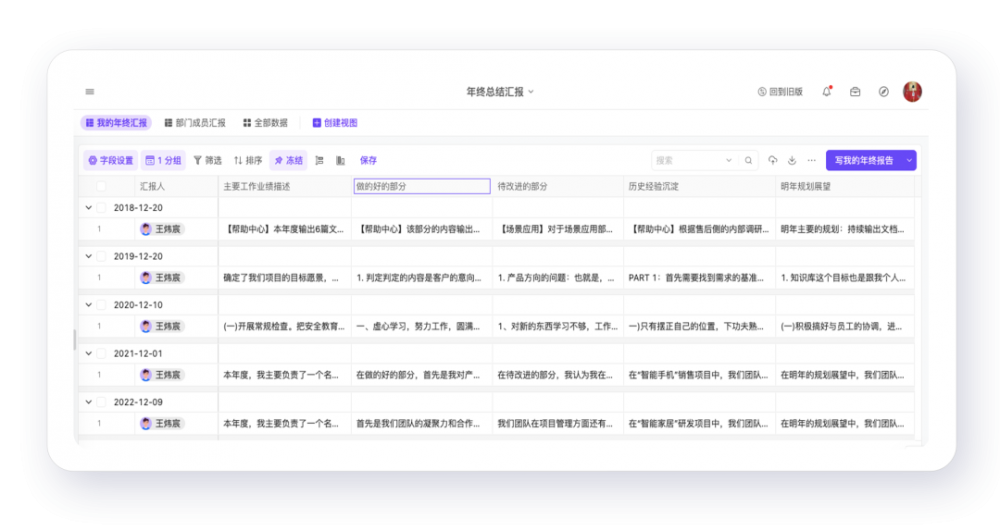
Task: Click the search magnifier icon
Action: (x=746, y=160)
